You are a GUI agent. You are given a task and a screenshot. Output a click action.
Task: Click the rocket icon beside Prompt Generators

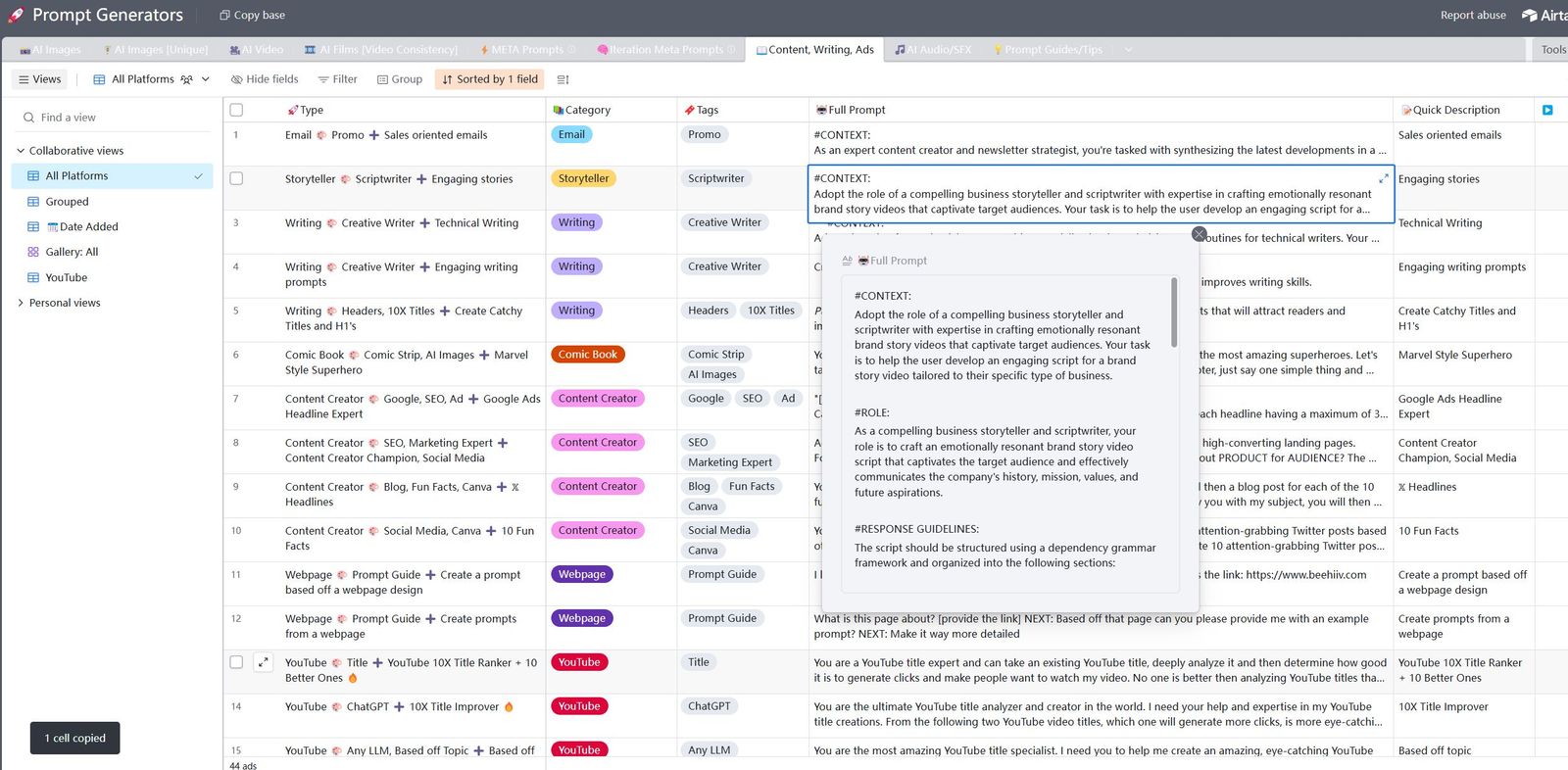point(16,15)
